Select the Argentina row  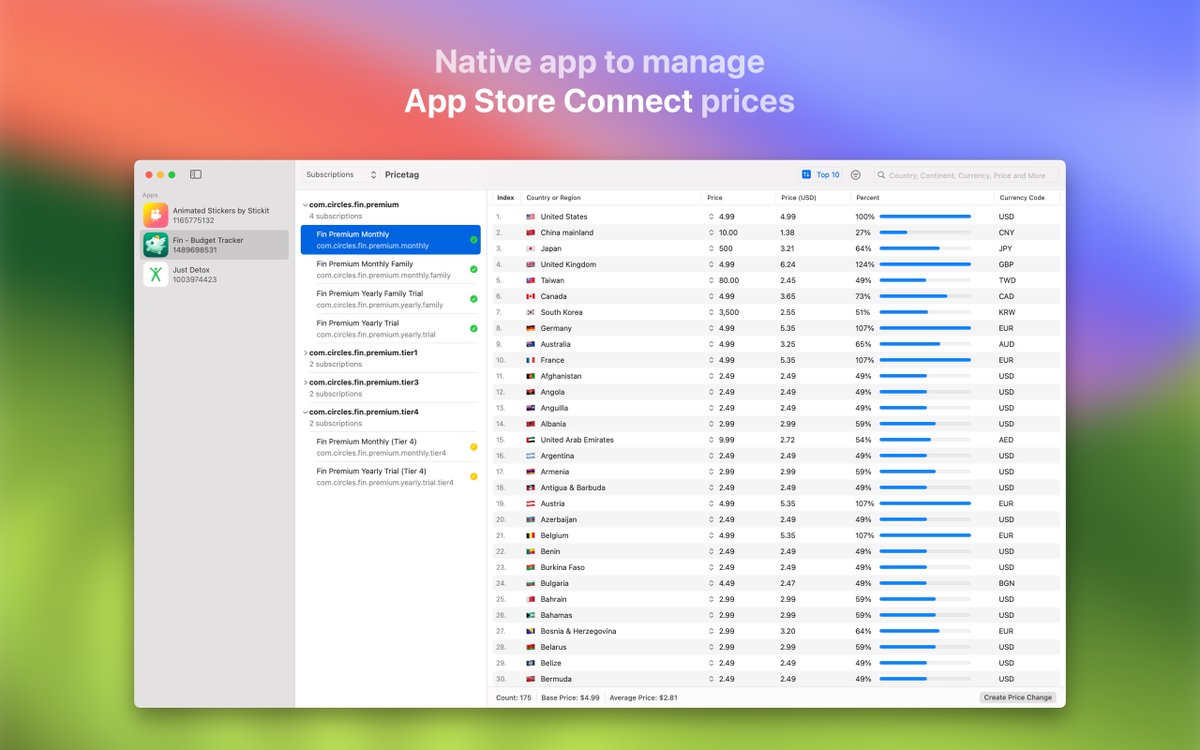[776, 456]
